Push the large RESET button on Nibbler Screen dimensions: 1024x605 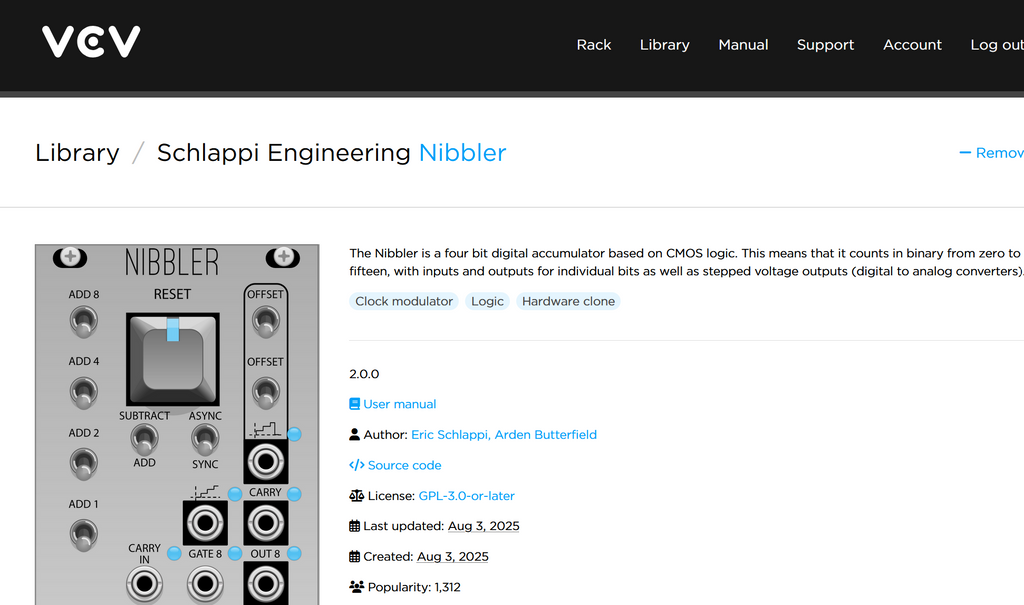point(172,359)
